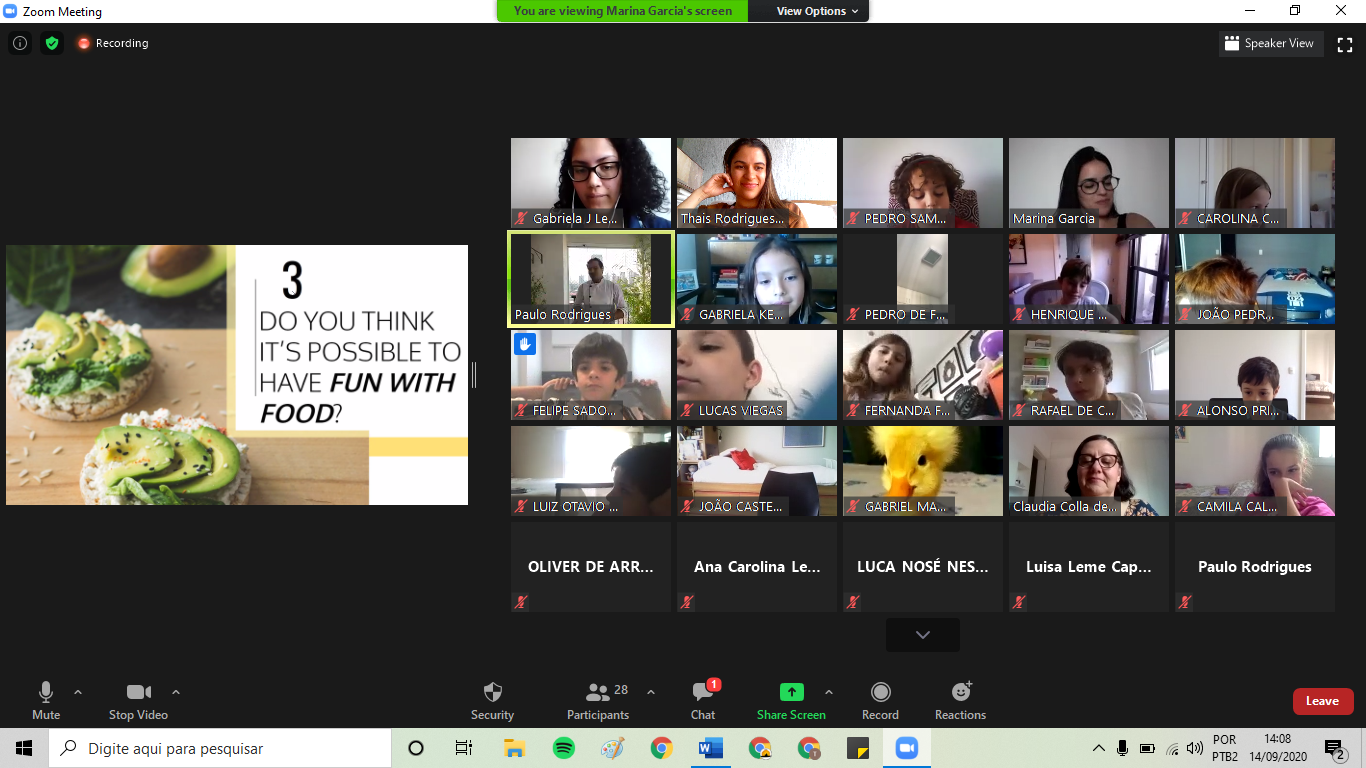Open the Security menu
1366x768 pixels.
[492, 701]
